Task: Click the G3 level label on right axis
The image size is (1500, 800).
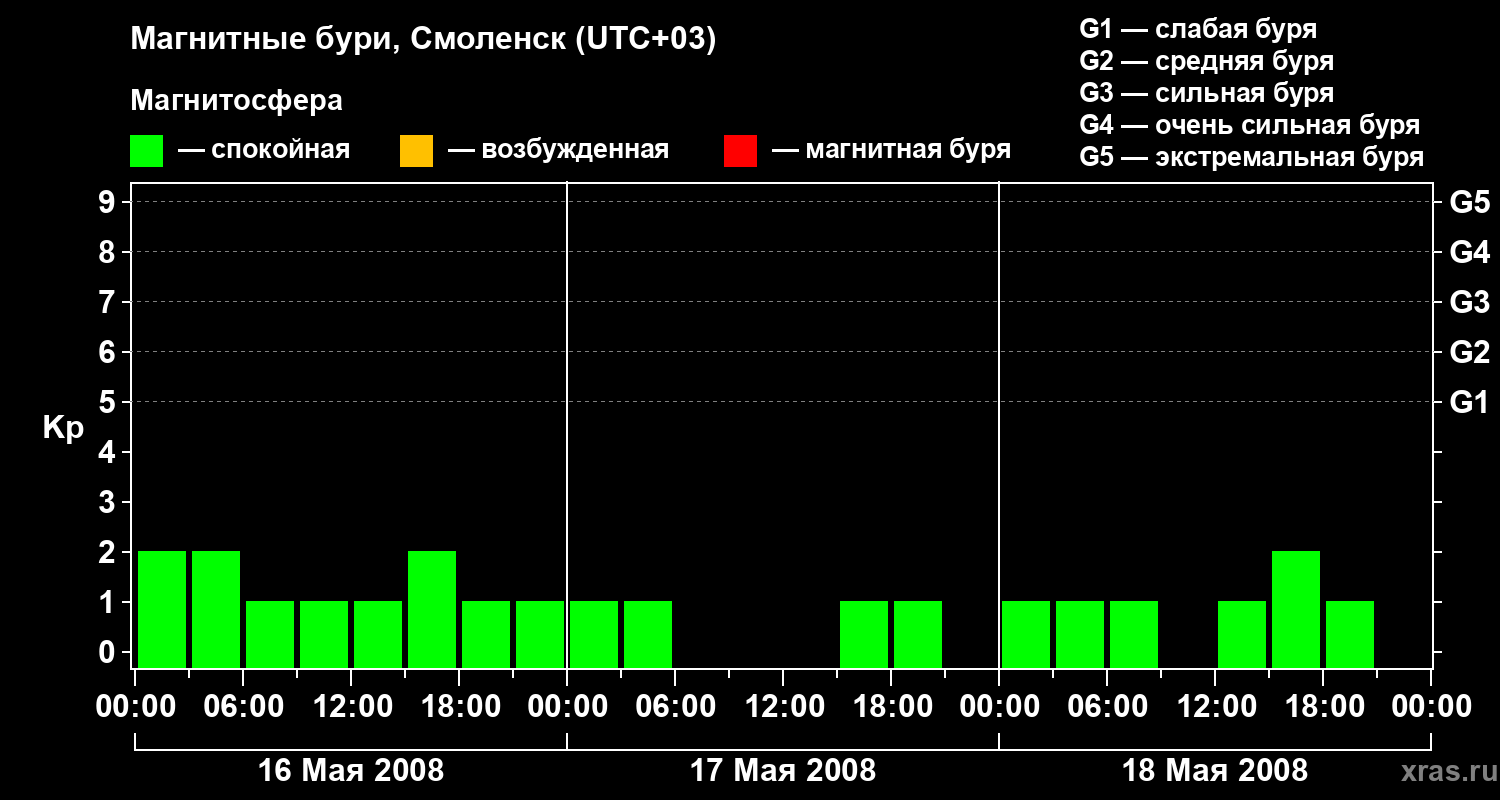Action: pos(1469,302)
